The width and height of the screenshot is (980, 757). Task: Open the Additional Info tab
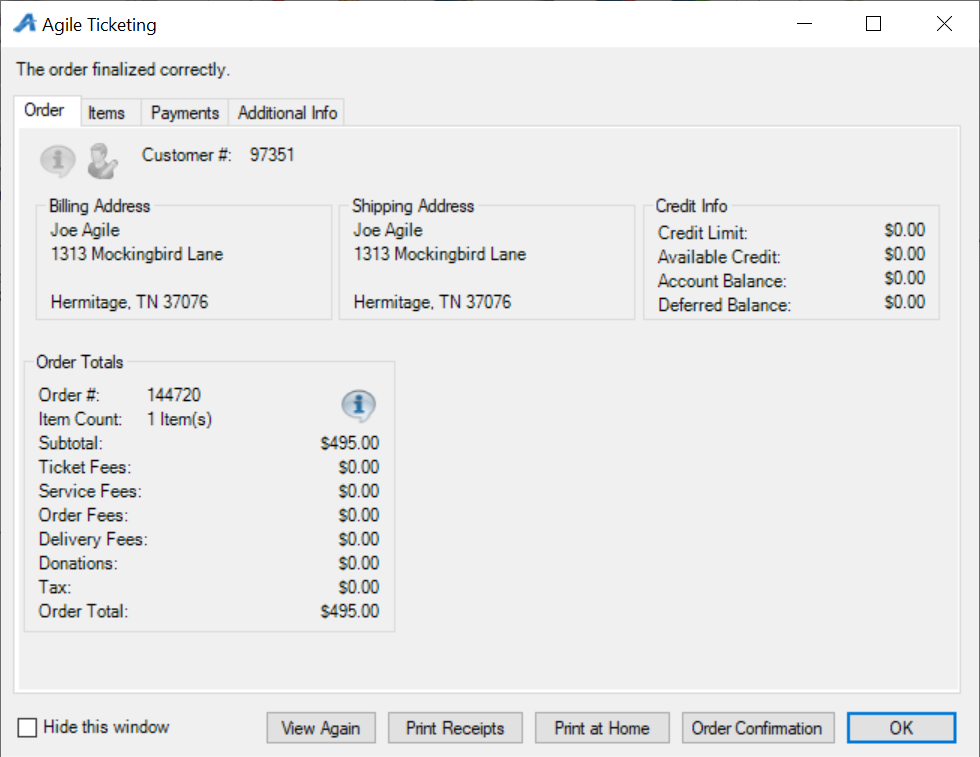click(288, 113)
